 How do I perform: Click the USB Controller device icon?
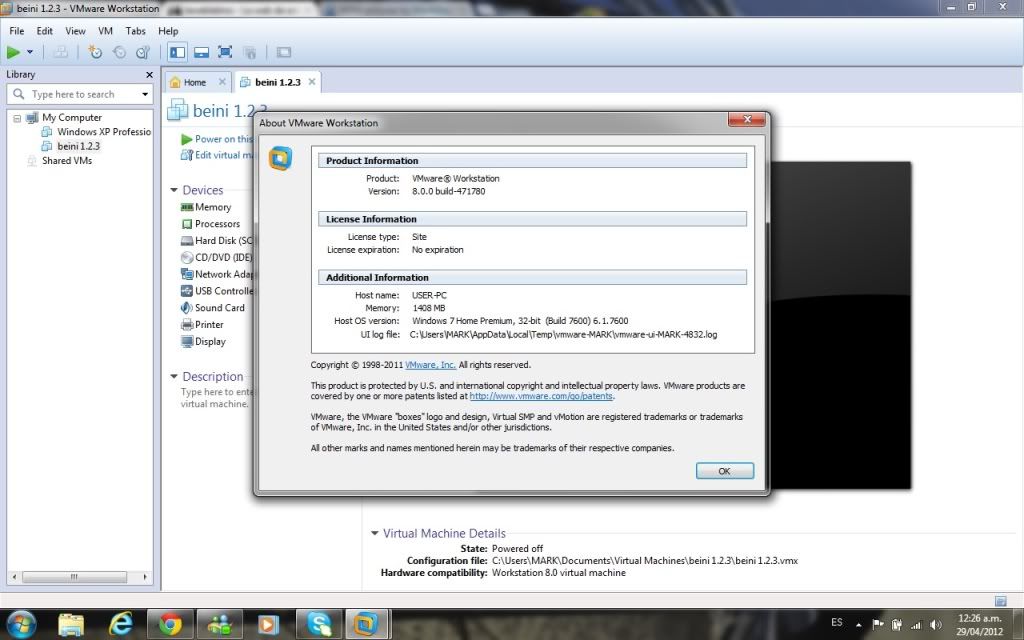tap(187, 291)
